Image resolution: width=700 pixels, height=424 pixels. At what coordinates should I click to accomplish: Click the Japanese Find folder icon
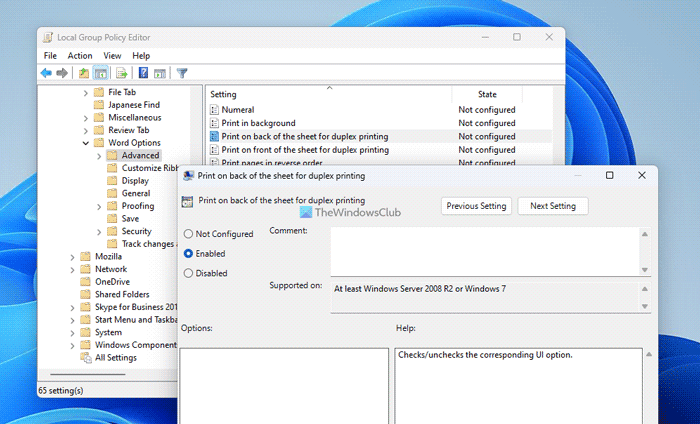coord(99,104)
